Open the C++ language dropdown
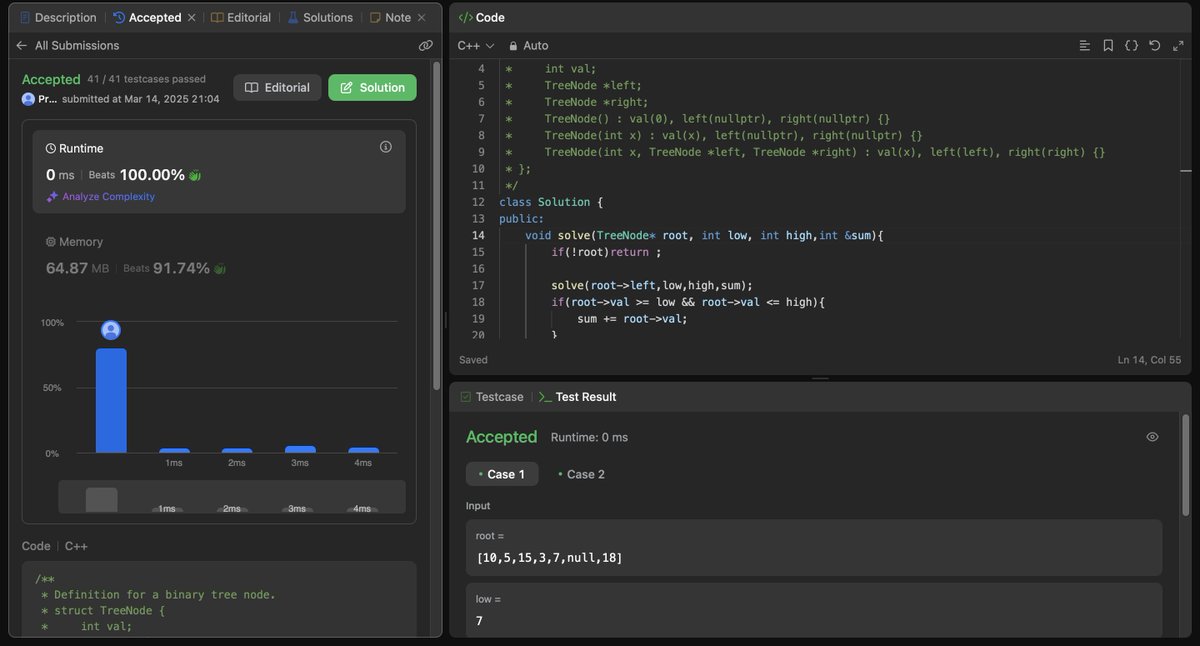 click(x=475, y=46)
